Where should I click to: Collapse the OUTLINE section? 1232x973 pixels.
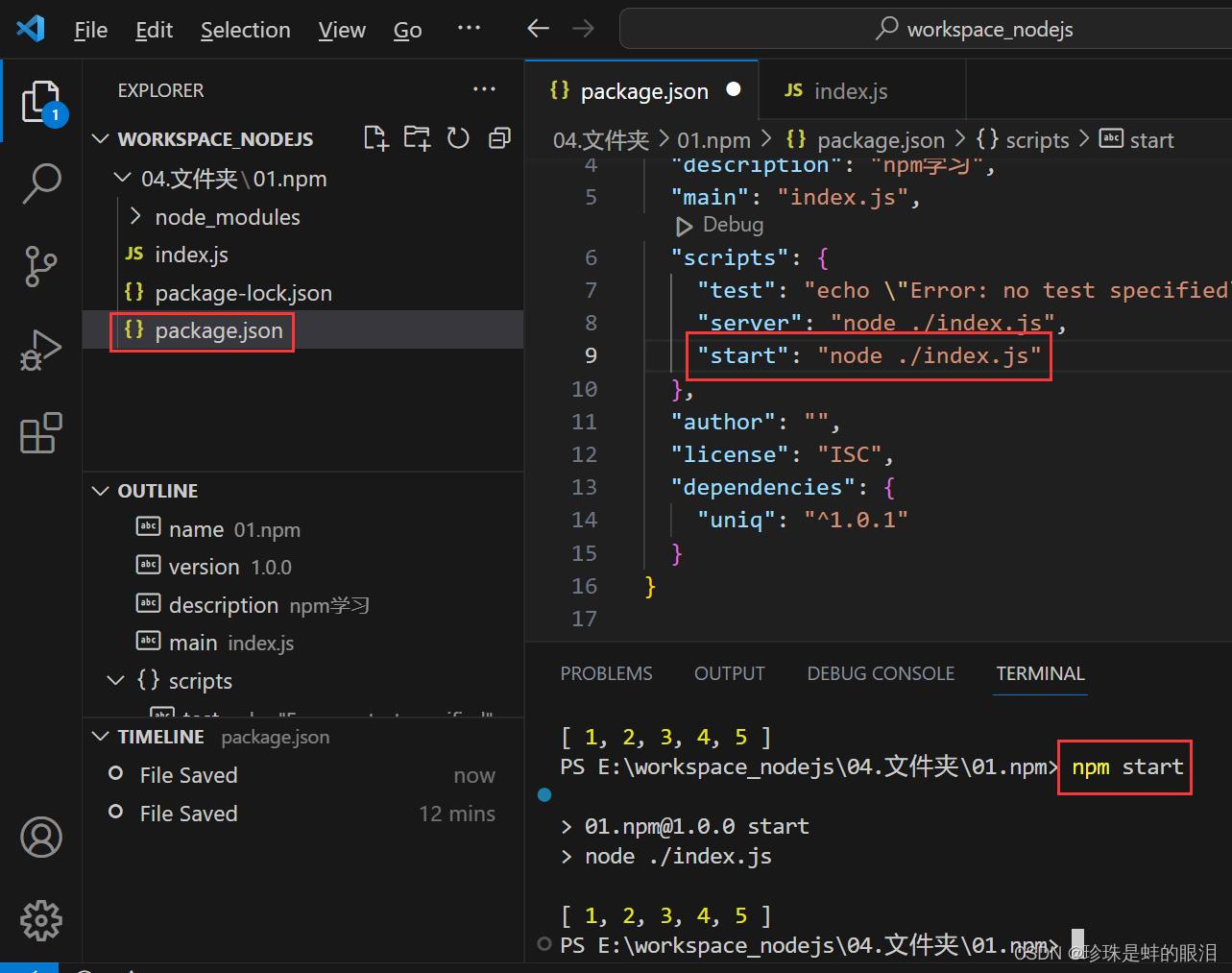pos(100,491)
